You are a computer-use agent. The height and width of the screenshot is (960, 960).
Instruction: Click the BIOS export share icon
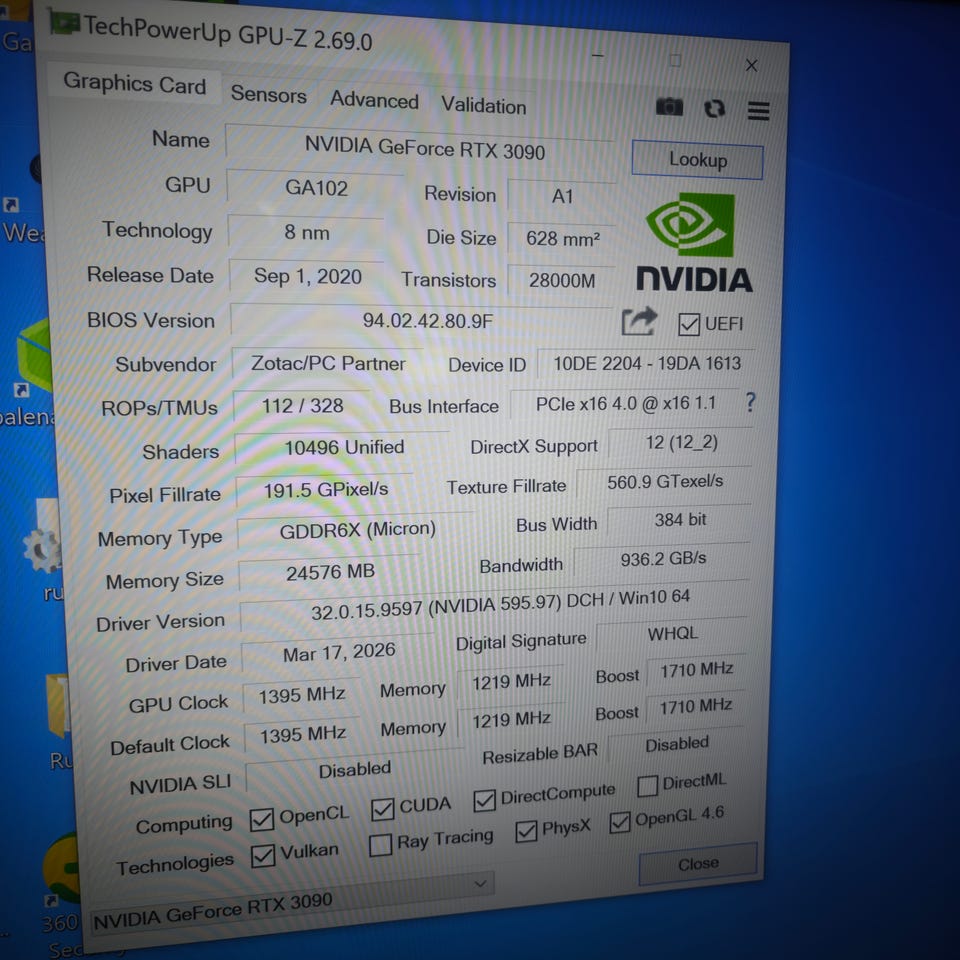pyautogui.click(x=639, y=321)
